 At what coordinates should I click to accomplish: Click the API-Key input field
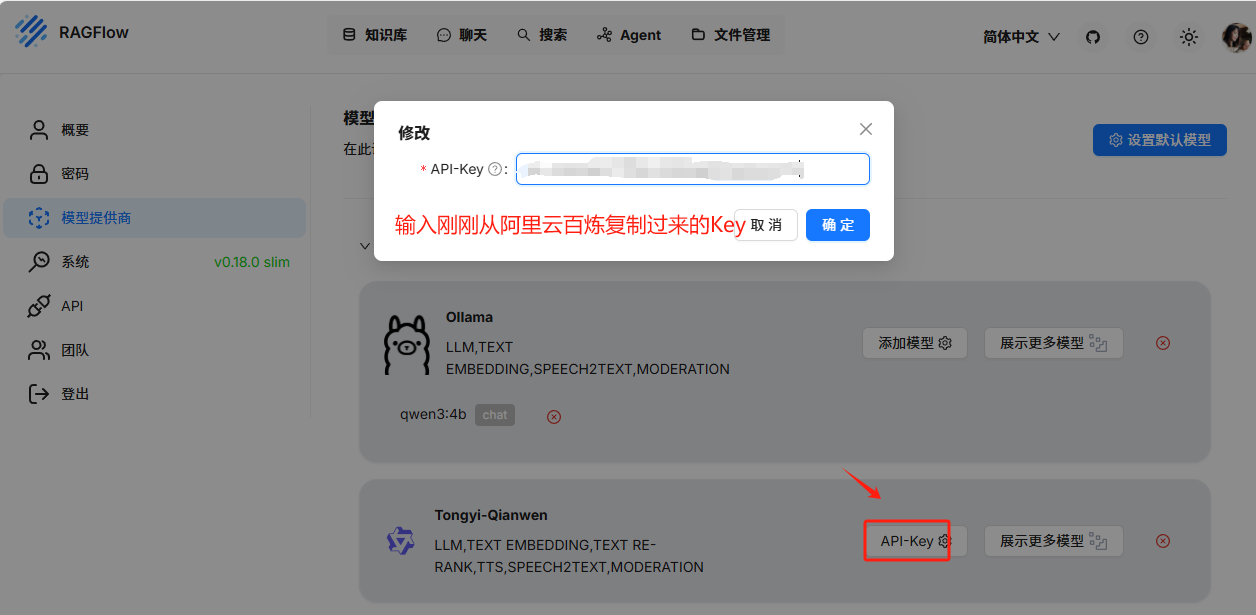[693, 169]
